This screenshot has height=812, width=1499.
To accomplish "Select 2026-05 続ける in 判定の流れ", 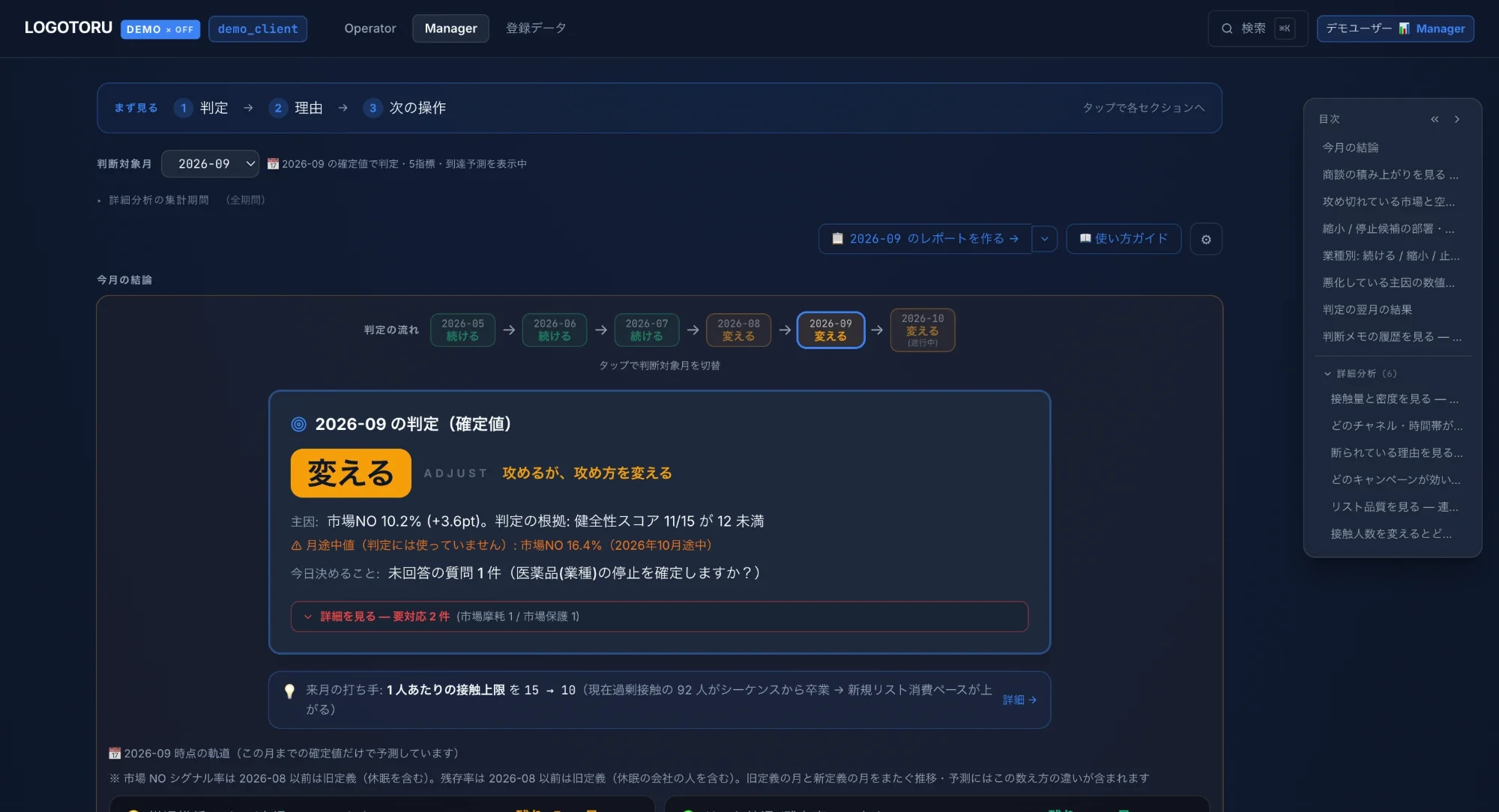I will tap(462, 330).
